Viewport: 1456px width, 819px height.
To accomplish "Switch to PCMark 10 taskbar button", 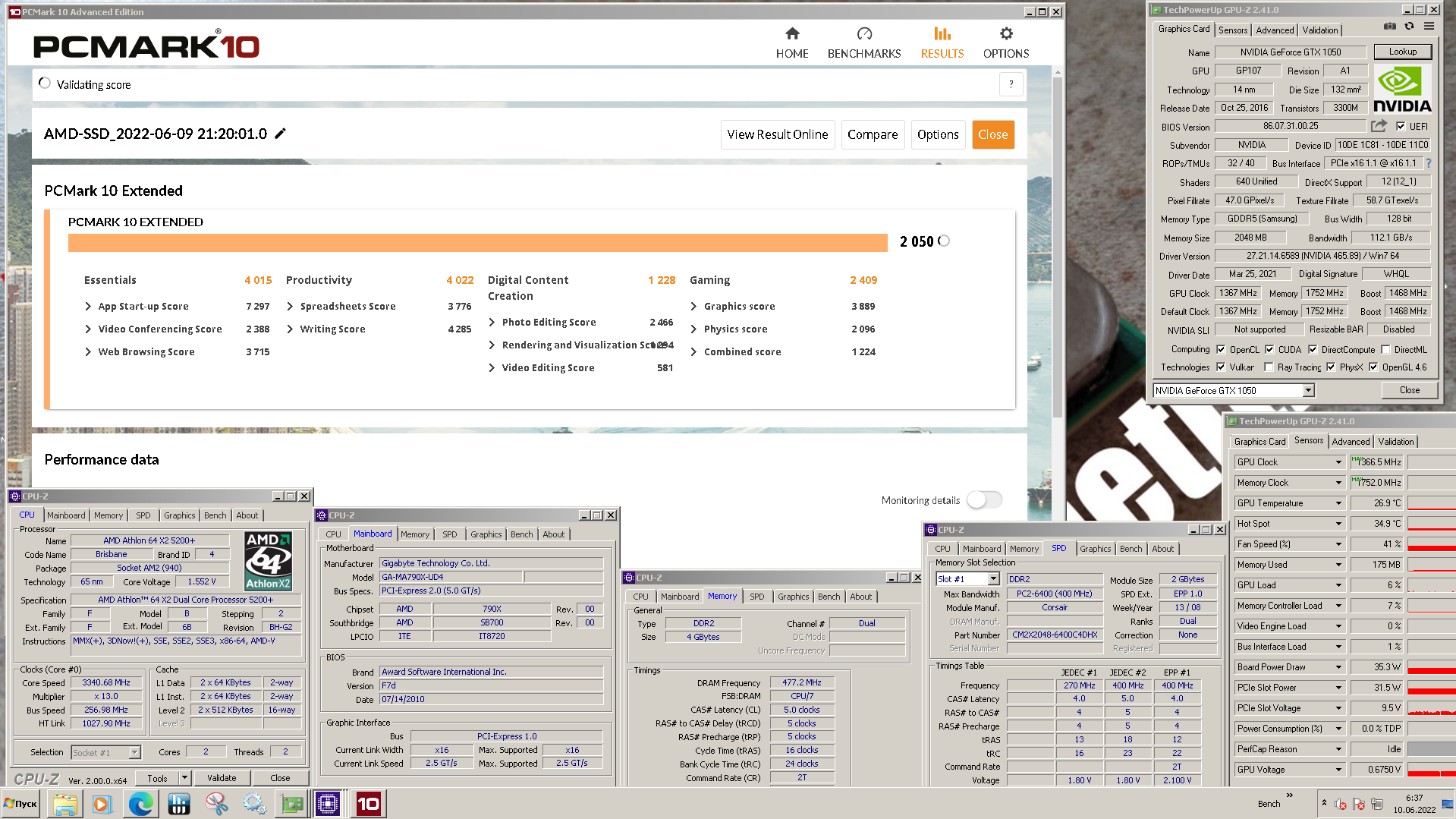I will coord(368,804).
